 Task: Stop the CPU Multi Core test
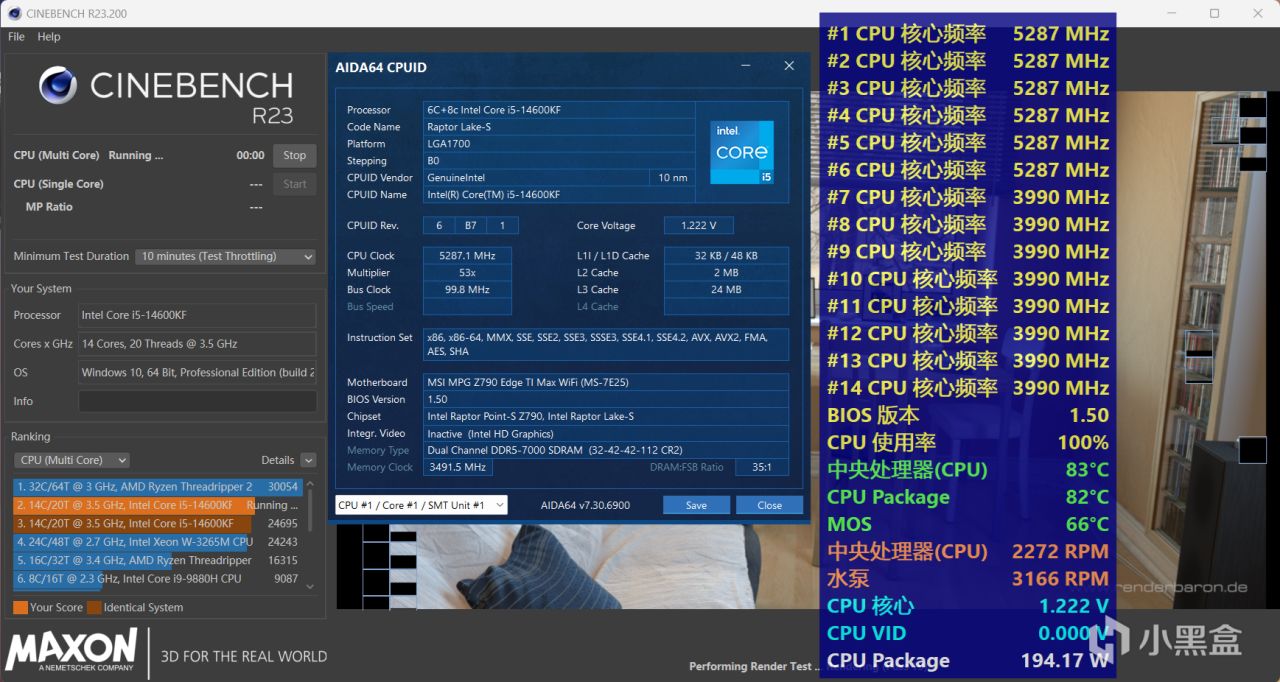pyautogui.click(x=294, y=155)
